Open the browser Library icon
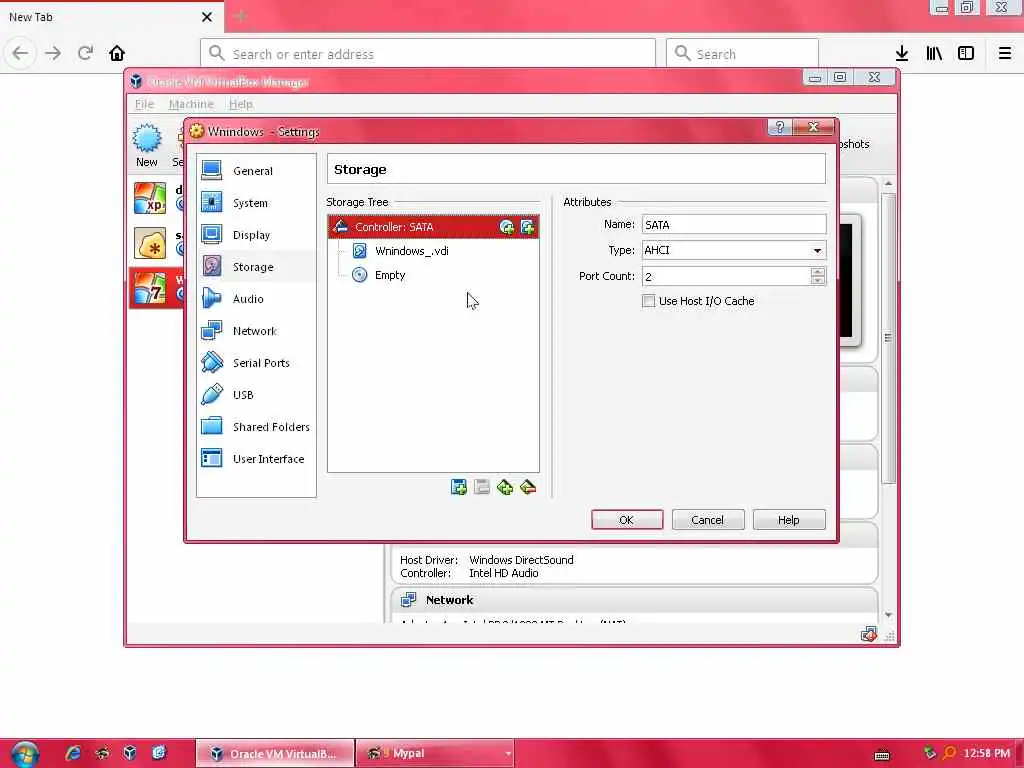The image size is (1024, 768). pyautogui.click(x=934, y=54)
